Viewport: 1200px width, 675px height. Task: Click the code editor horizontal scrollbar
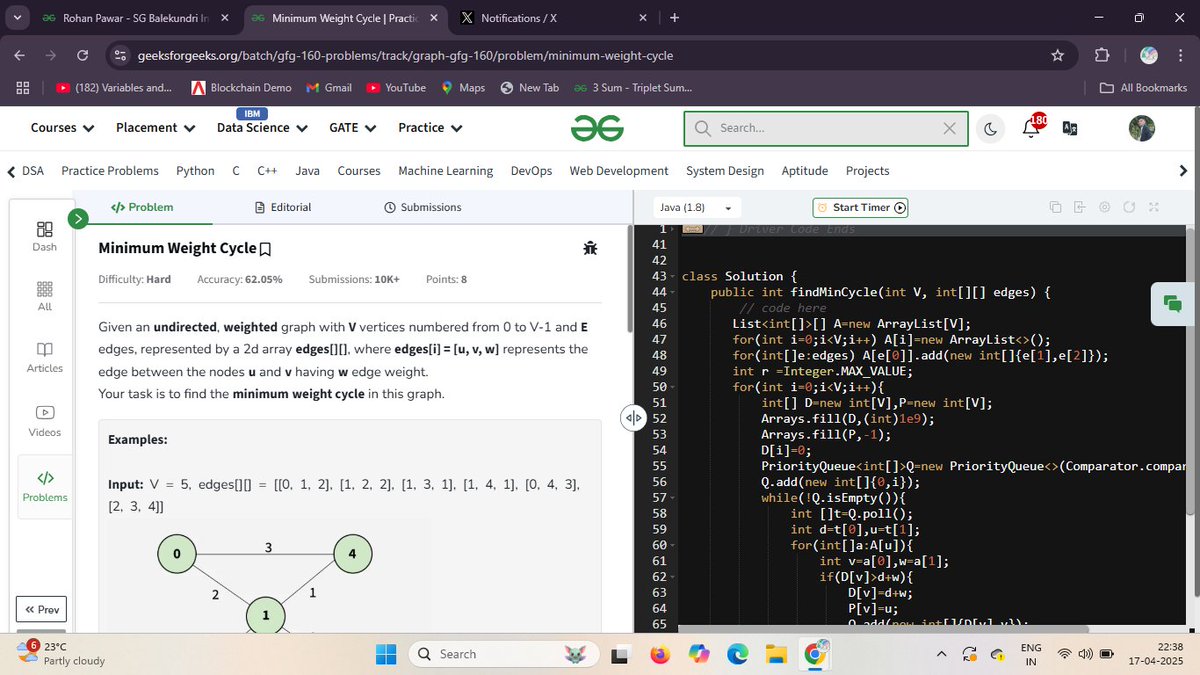pos(883,629)
